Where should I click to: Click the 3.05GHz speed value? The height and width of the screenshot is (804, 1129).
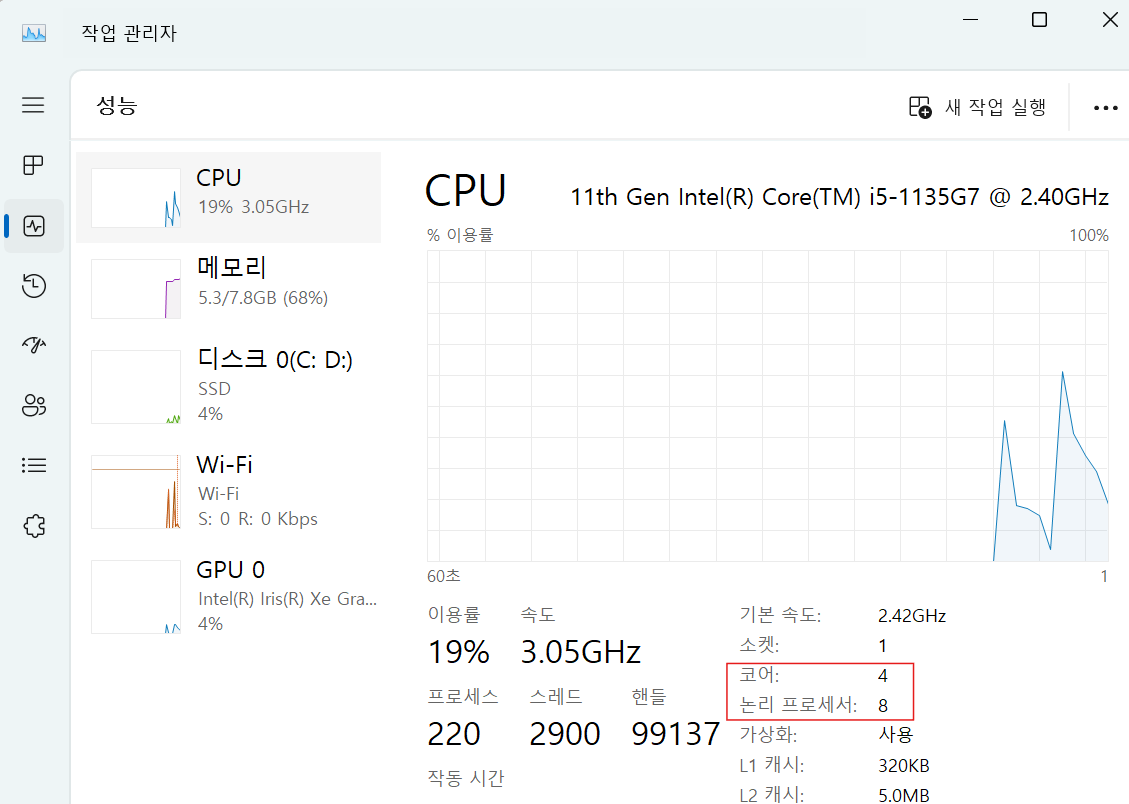pos(580,652)
